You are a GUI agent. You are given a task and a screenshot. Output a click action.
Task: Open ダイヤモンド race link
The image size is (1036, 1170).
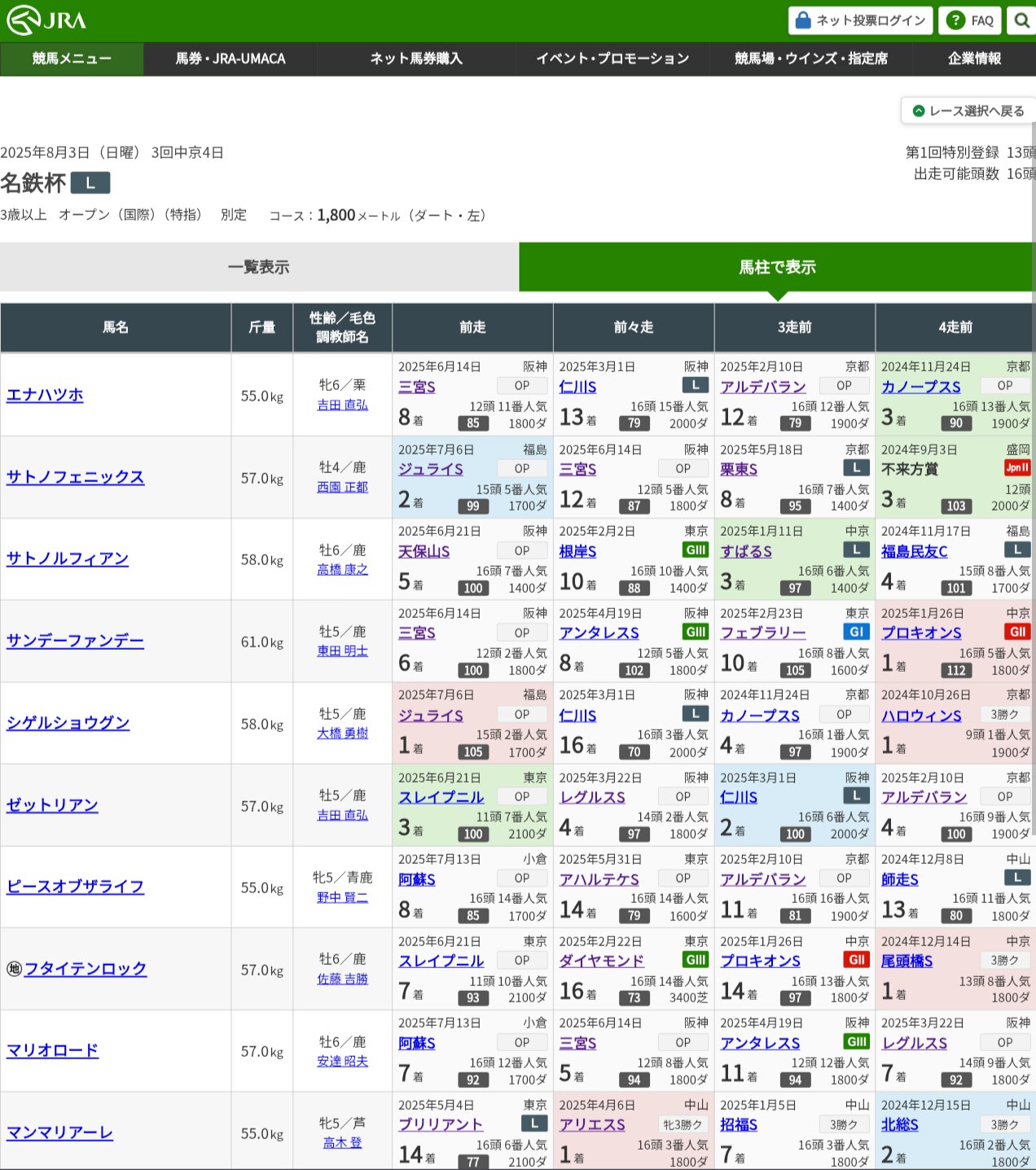tap(602, 961)
